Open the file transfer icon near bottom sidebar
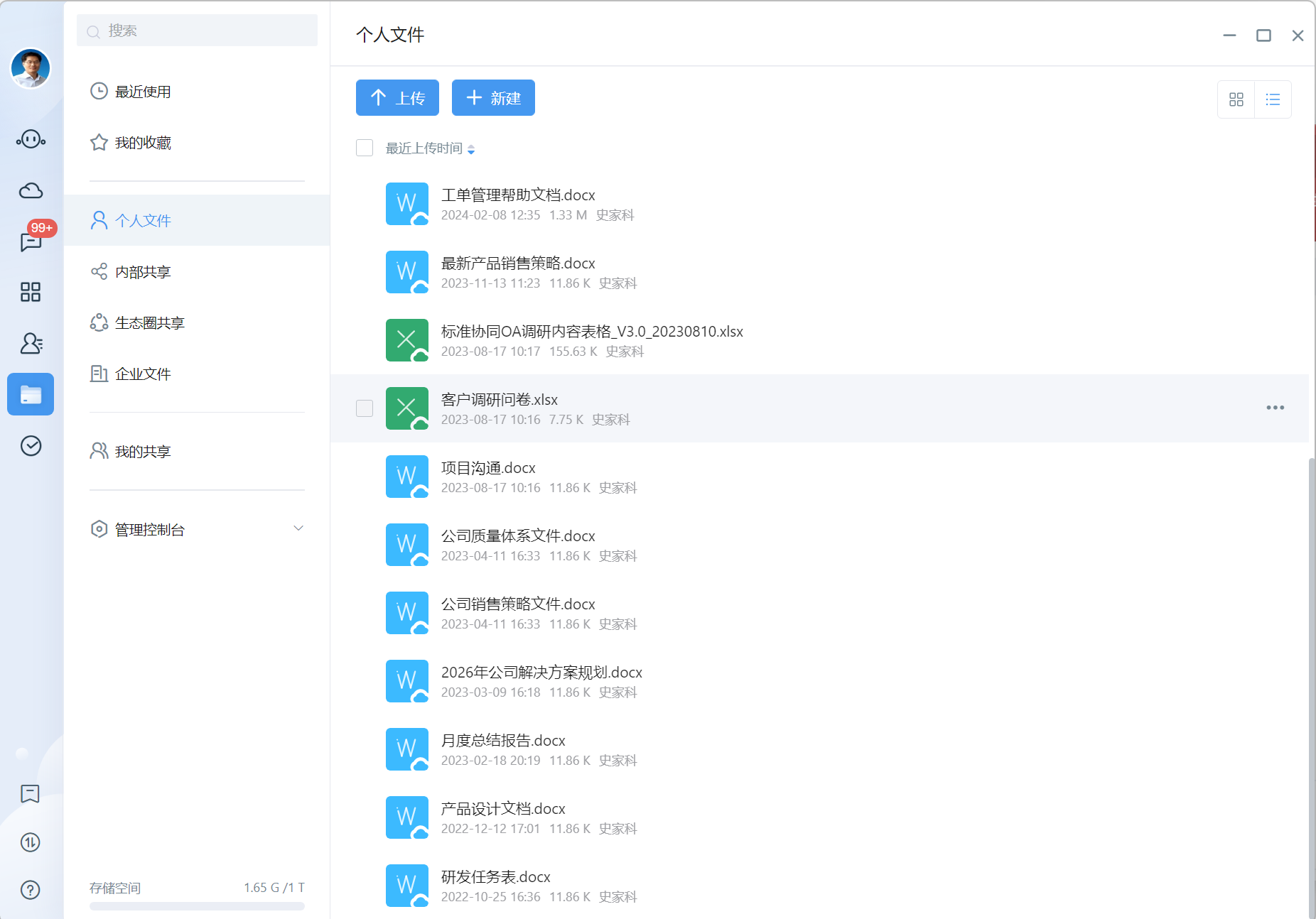The width and height of the screenshot is (1316, 919). click(30, 842)
